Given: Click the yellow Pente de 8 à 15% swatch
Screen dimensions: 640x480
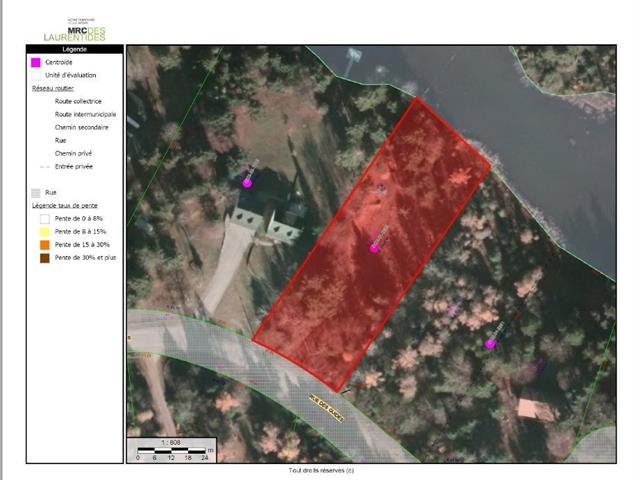Looking at the screenshot, I should 44,230.
